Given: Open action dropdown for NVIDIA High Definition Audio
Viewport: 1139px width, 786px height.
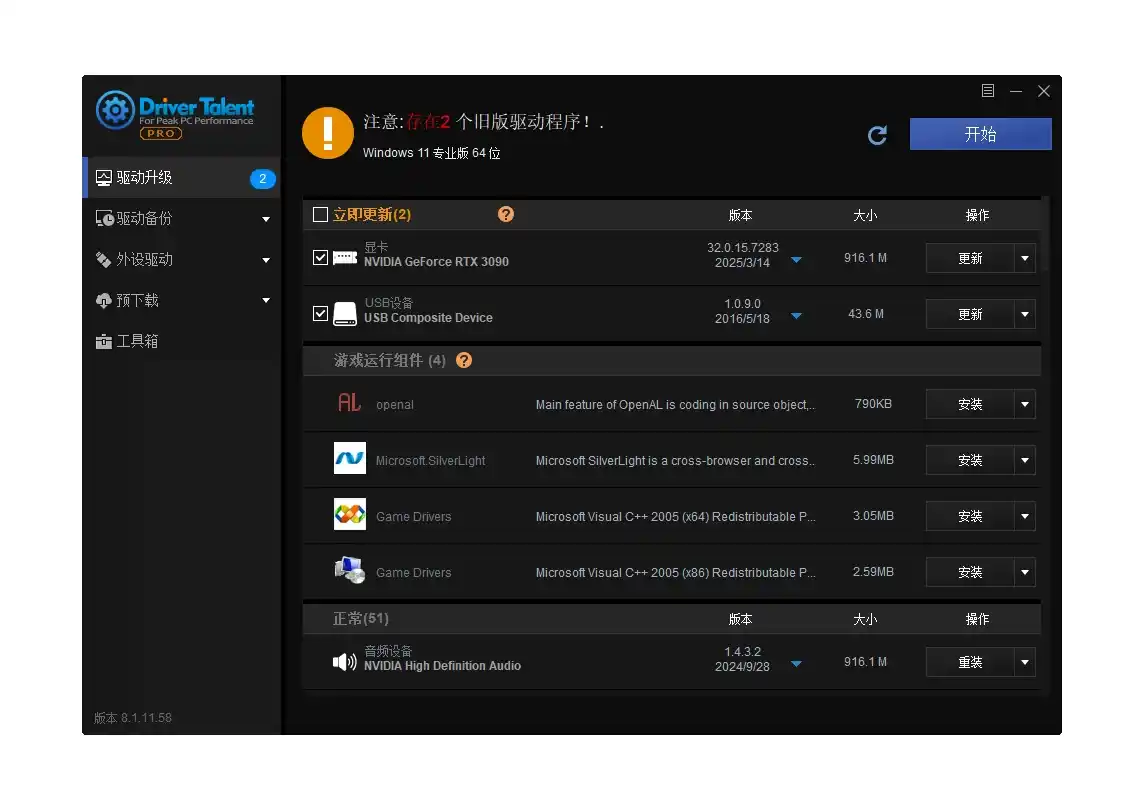Looking at the screenshot, I should click(1025, 662).
